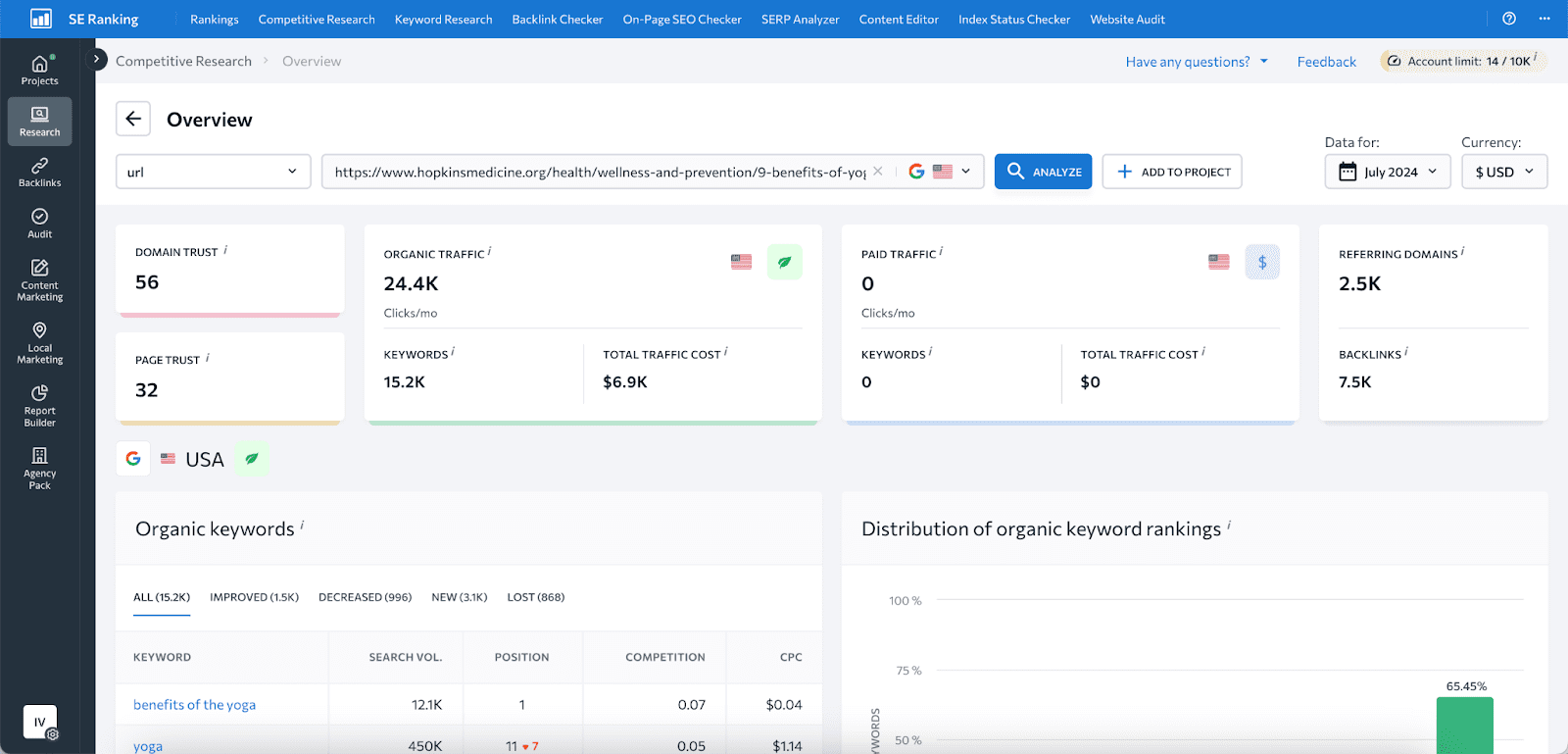Open Website Audit in top menu
Image resolution: width=1568 pixels, height=754 pixels.
1128,19
